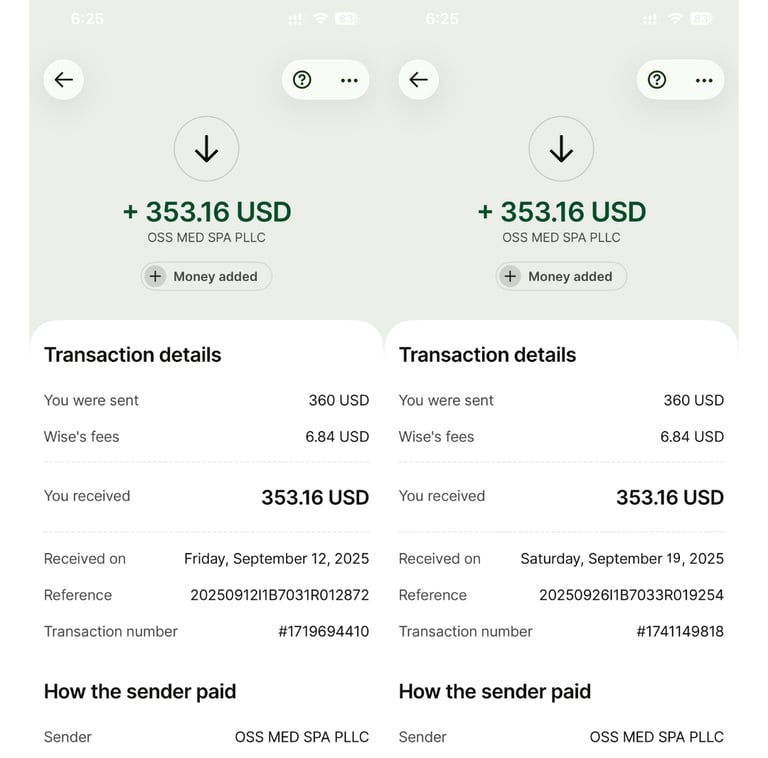Tap the plus icon in right Money added chip
The height and width of the screenshot is (758, 768).
[510, 276]
